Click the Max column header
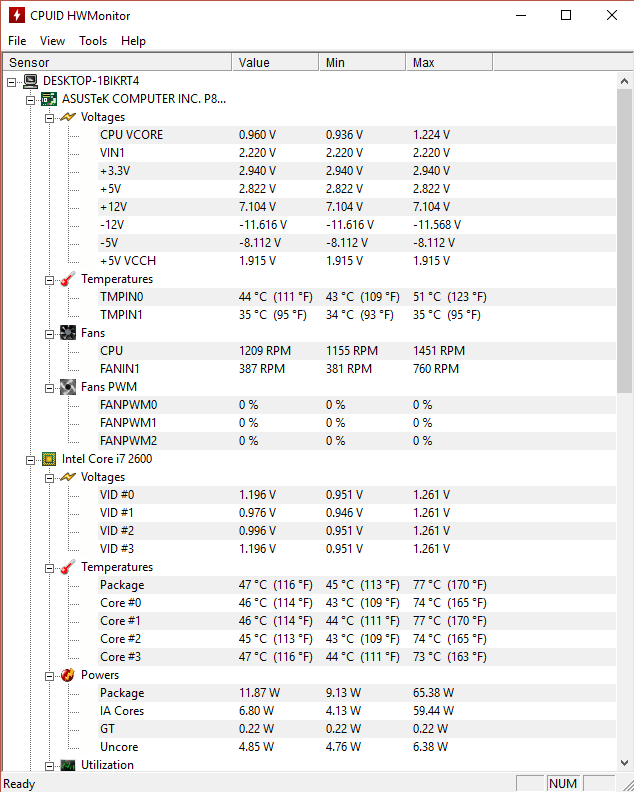 (x=449, y=63)
